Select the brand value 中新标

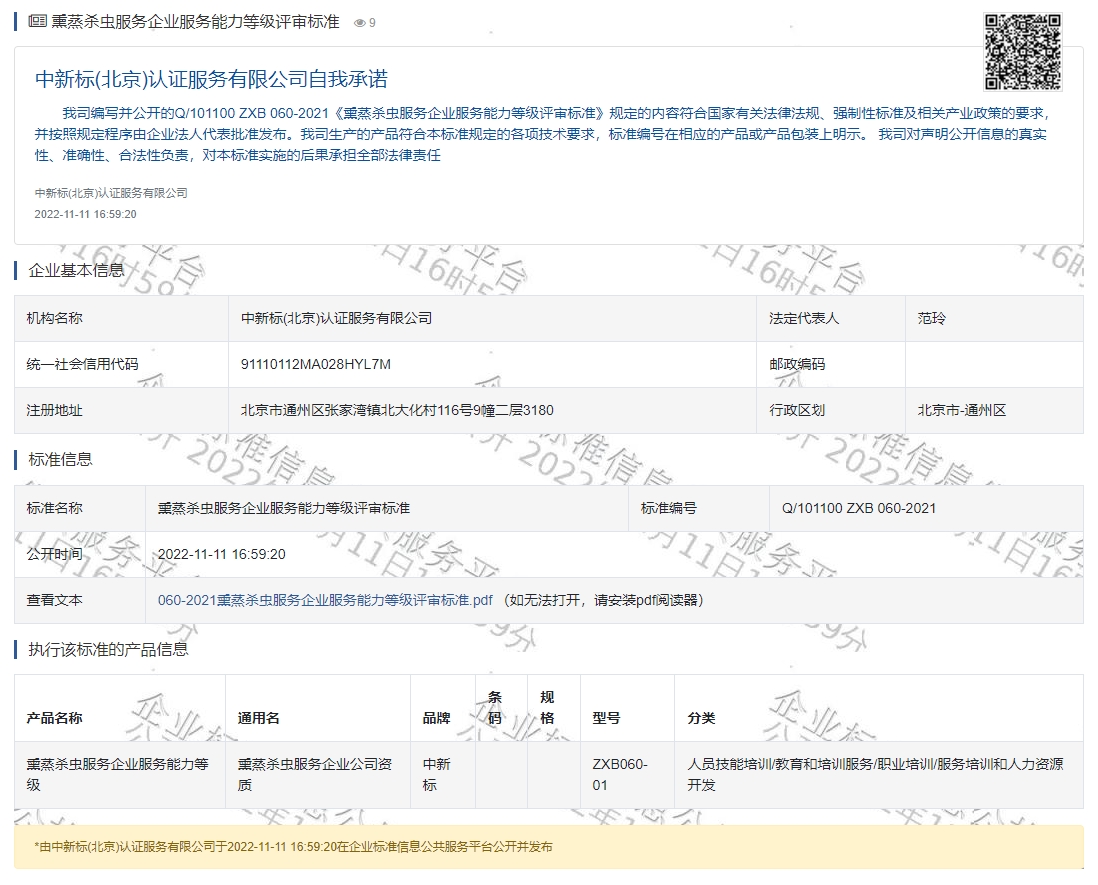(436, 774)
